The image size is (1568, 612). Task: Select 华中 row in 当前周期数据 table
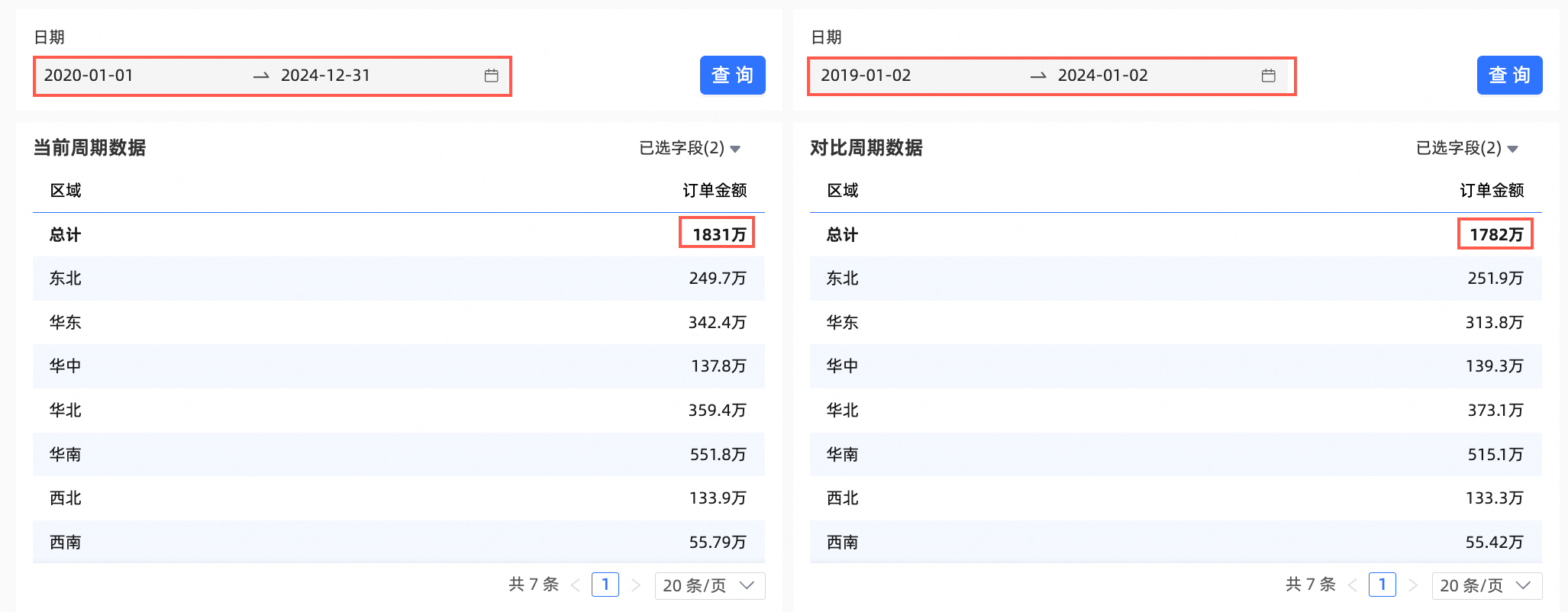398,366
